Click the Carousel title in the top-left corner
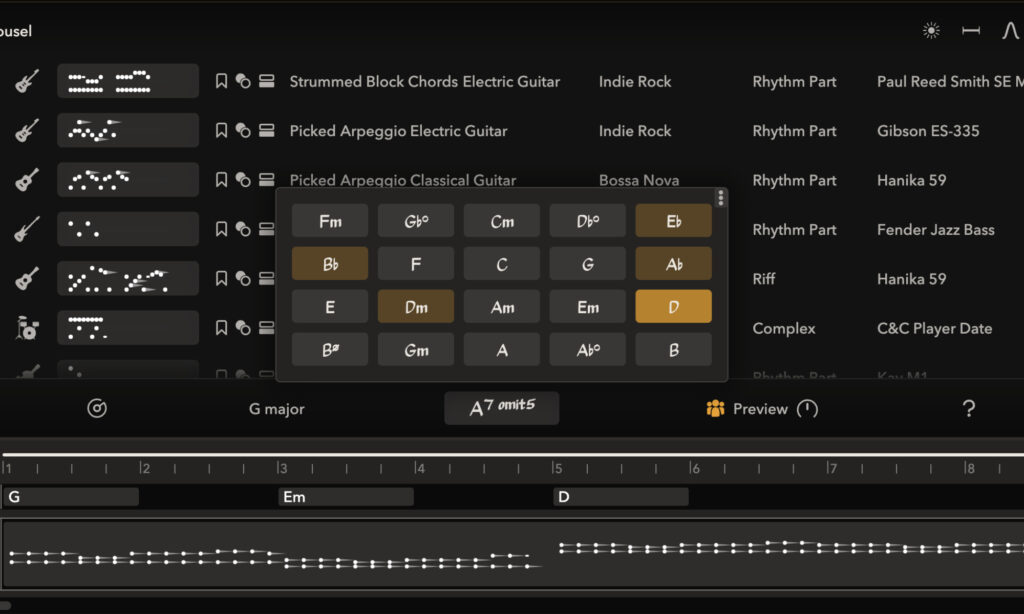This screenshot has height=614, width=1024. coord(17,30)
